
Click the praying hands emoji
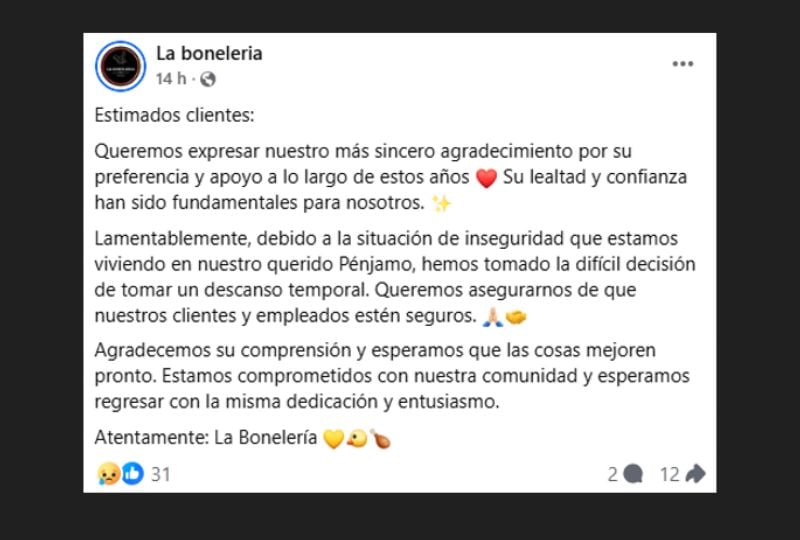(493, 317)
